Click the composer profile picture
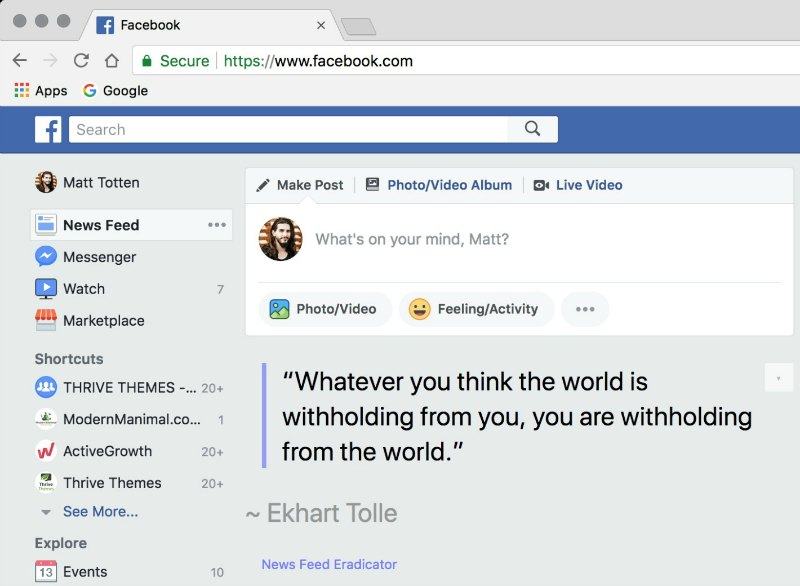 point(281,239)
